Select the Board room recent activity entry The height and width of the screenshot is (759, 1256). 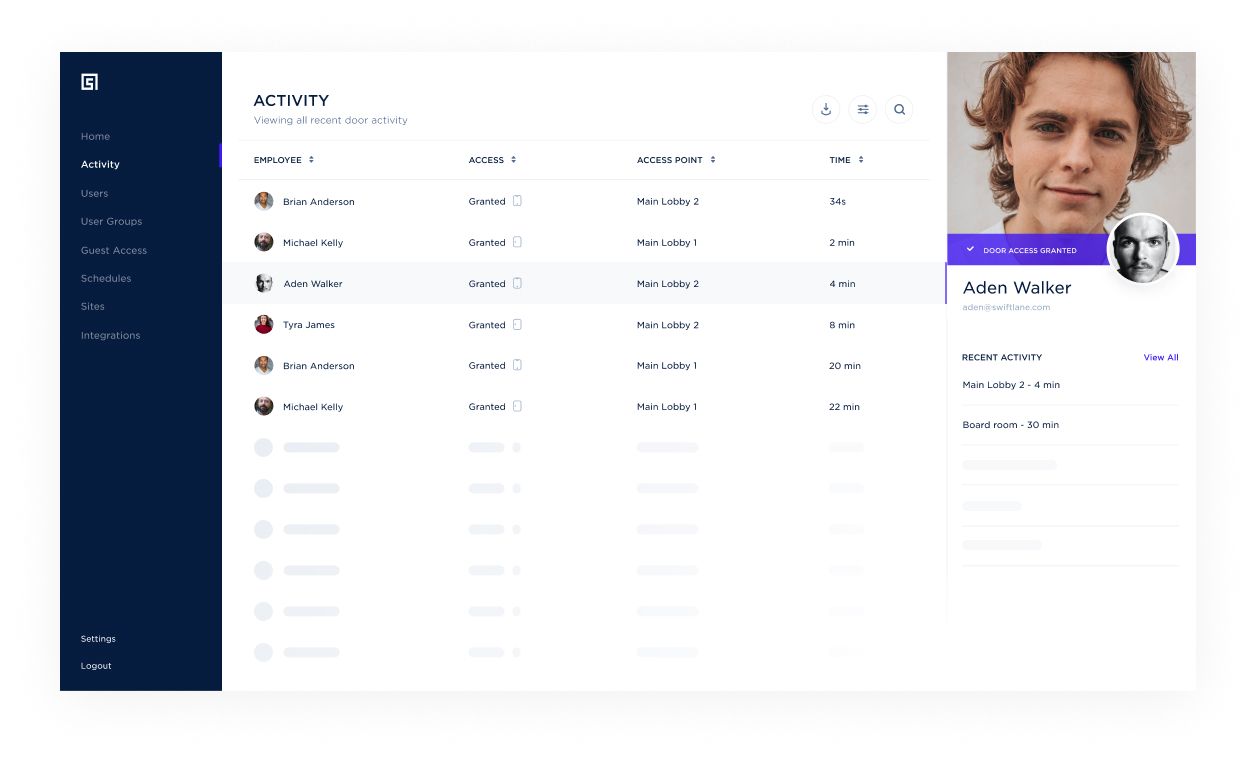[1010, 425]
